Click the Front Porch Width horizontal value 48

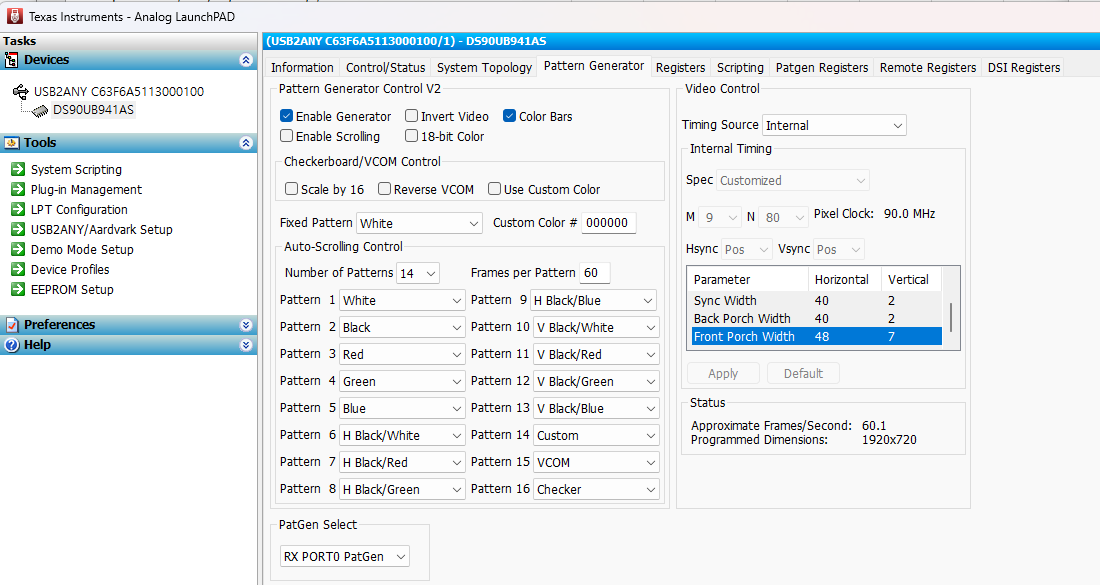(821, 337)
